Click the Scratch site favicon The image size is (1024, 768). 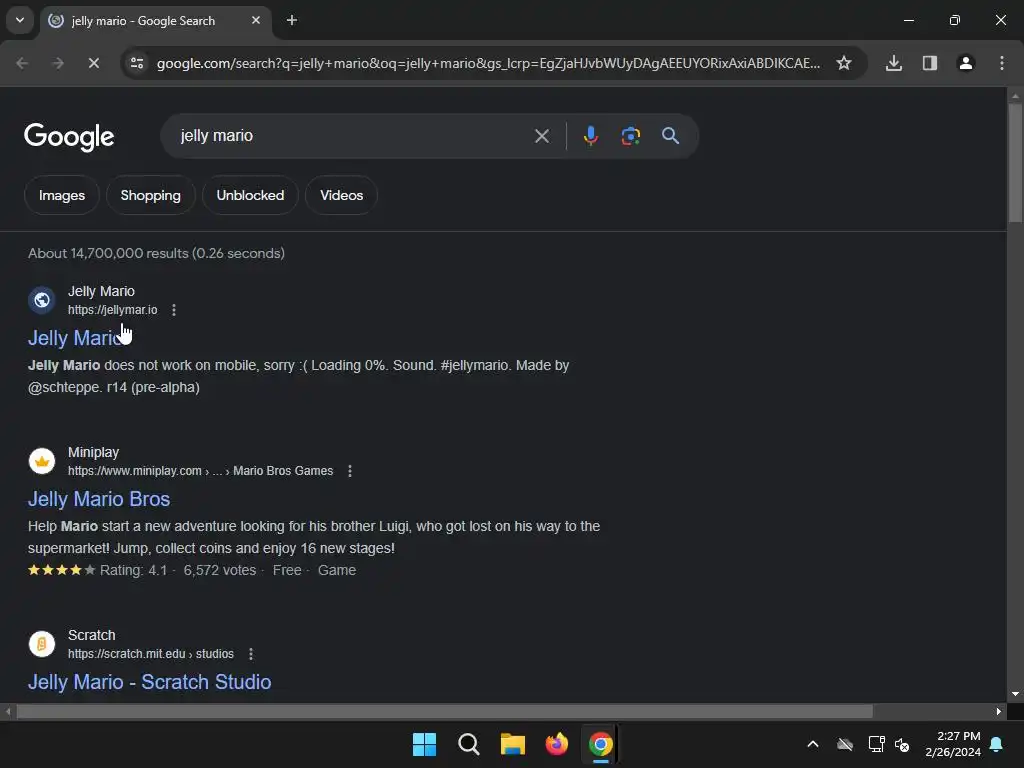tap(42, 644)
